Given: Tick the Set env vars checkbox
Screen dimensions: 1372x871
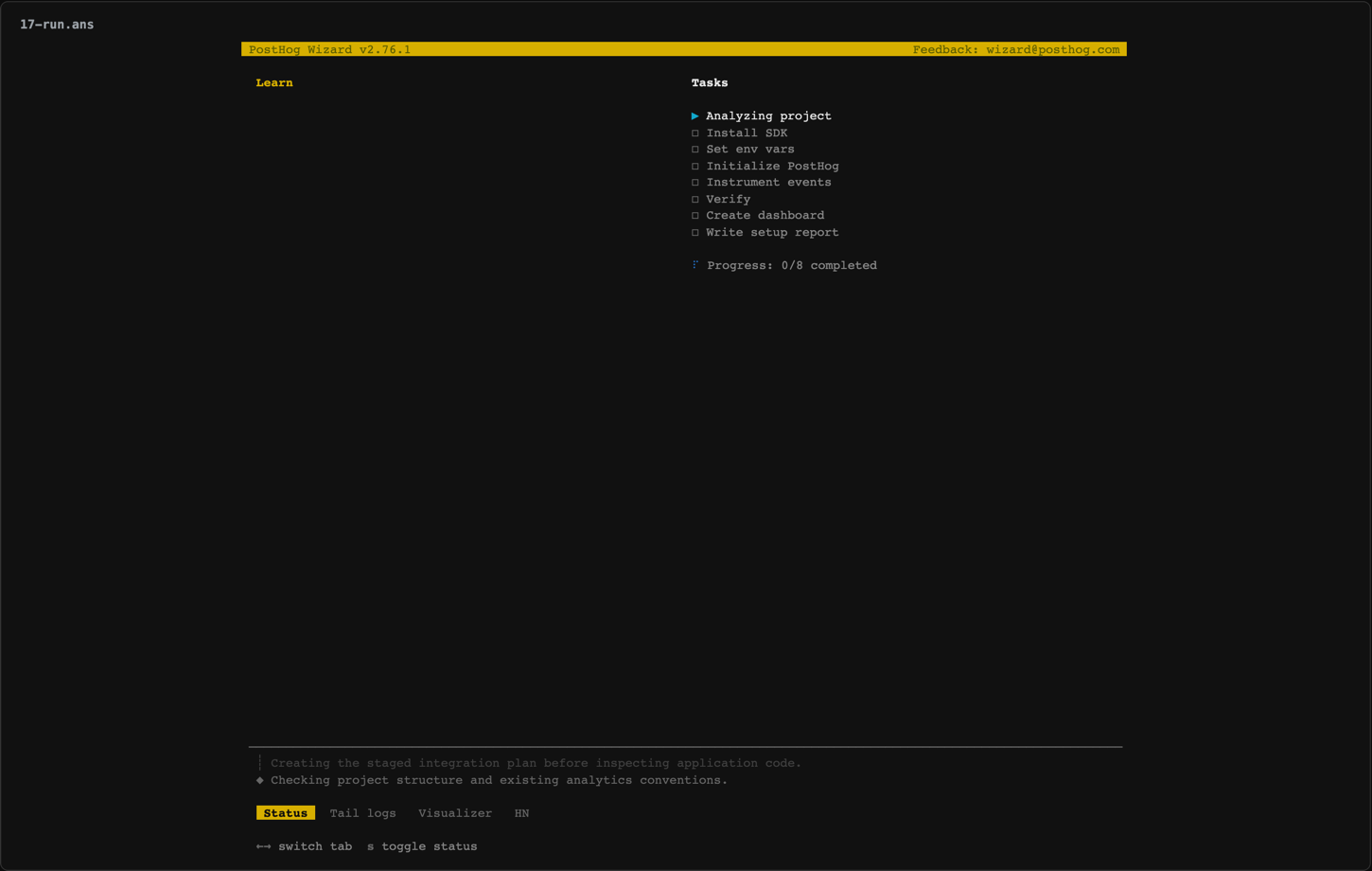Looking at the screenshot, I should [695, 150].
